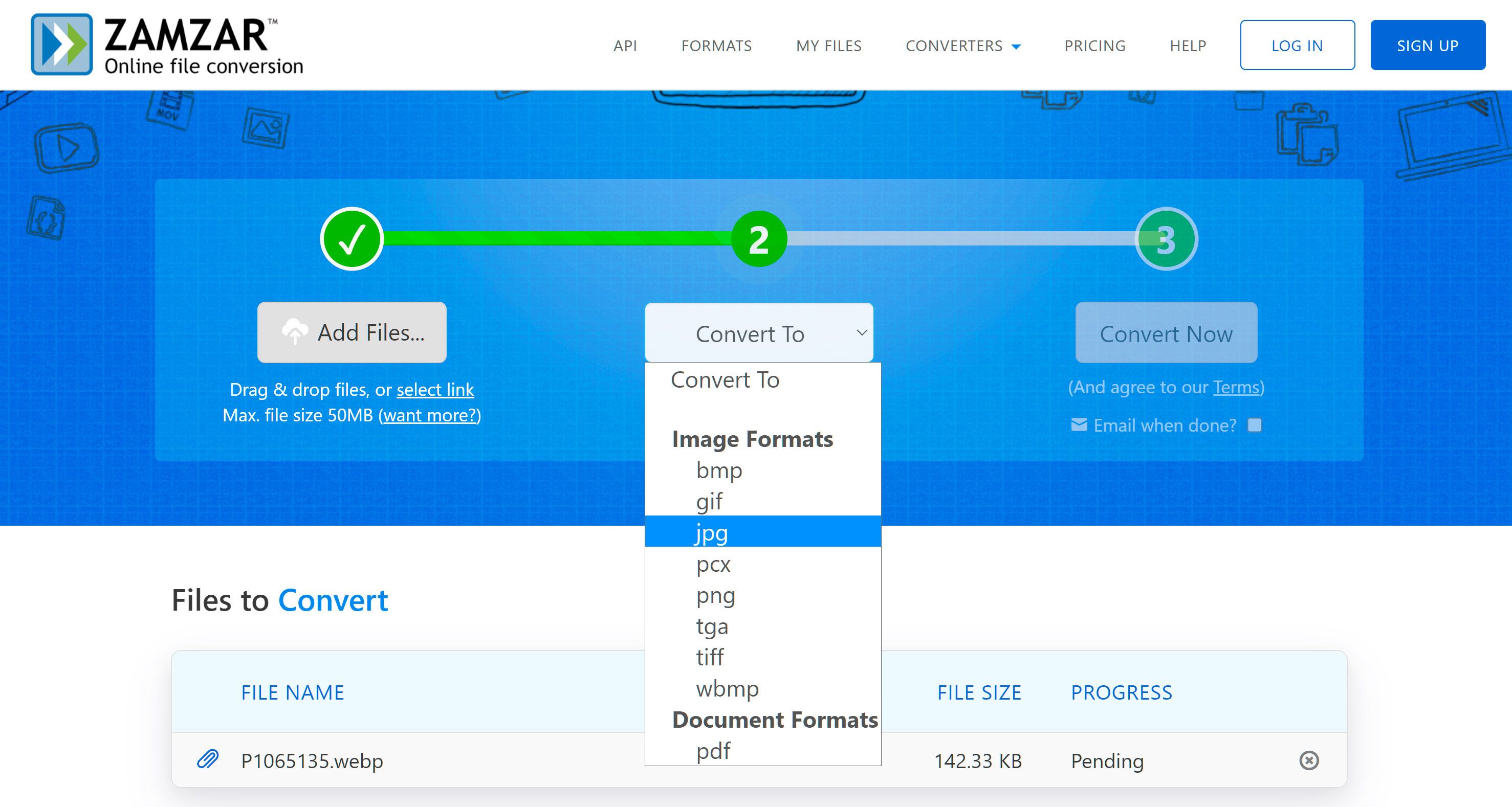The image size is (1512, 807).
Task: Click the green checkmark step 1 icon
Action: point(353,237)
